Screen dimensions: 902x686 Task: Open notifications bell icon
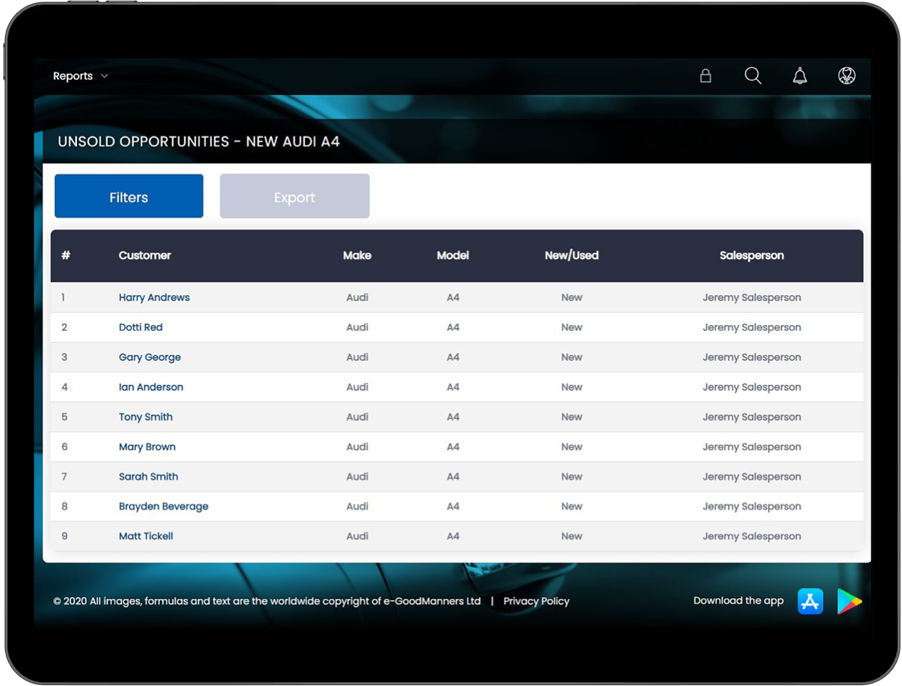tap(800, 76)
